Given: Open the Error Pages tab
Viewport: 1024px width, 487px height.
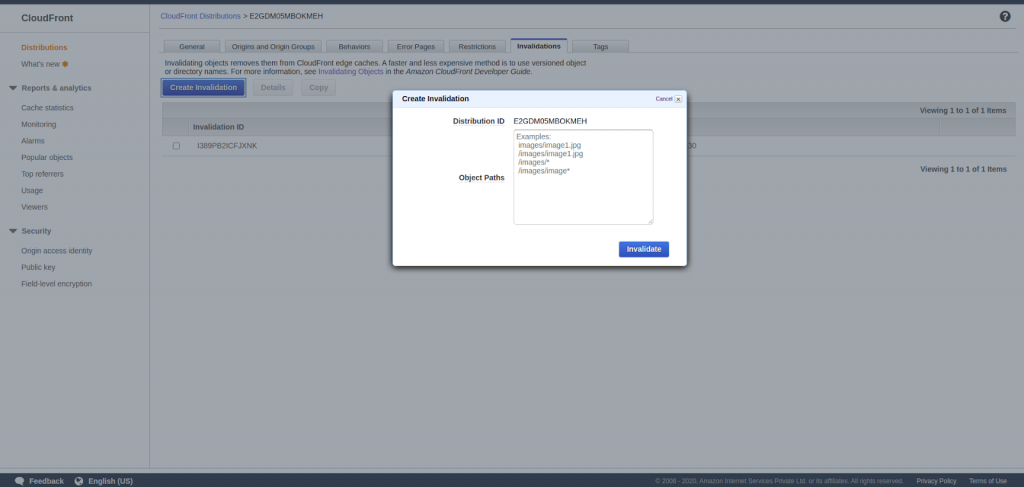Looking at the screenshot, I should [x=416, y=46].
